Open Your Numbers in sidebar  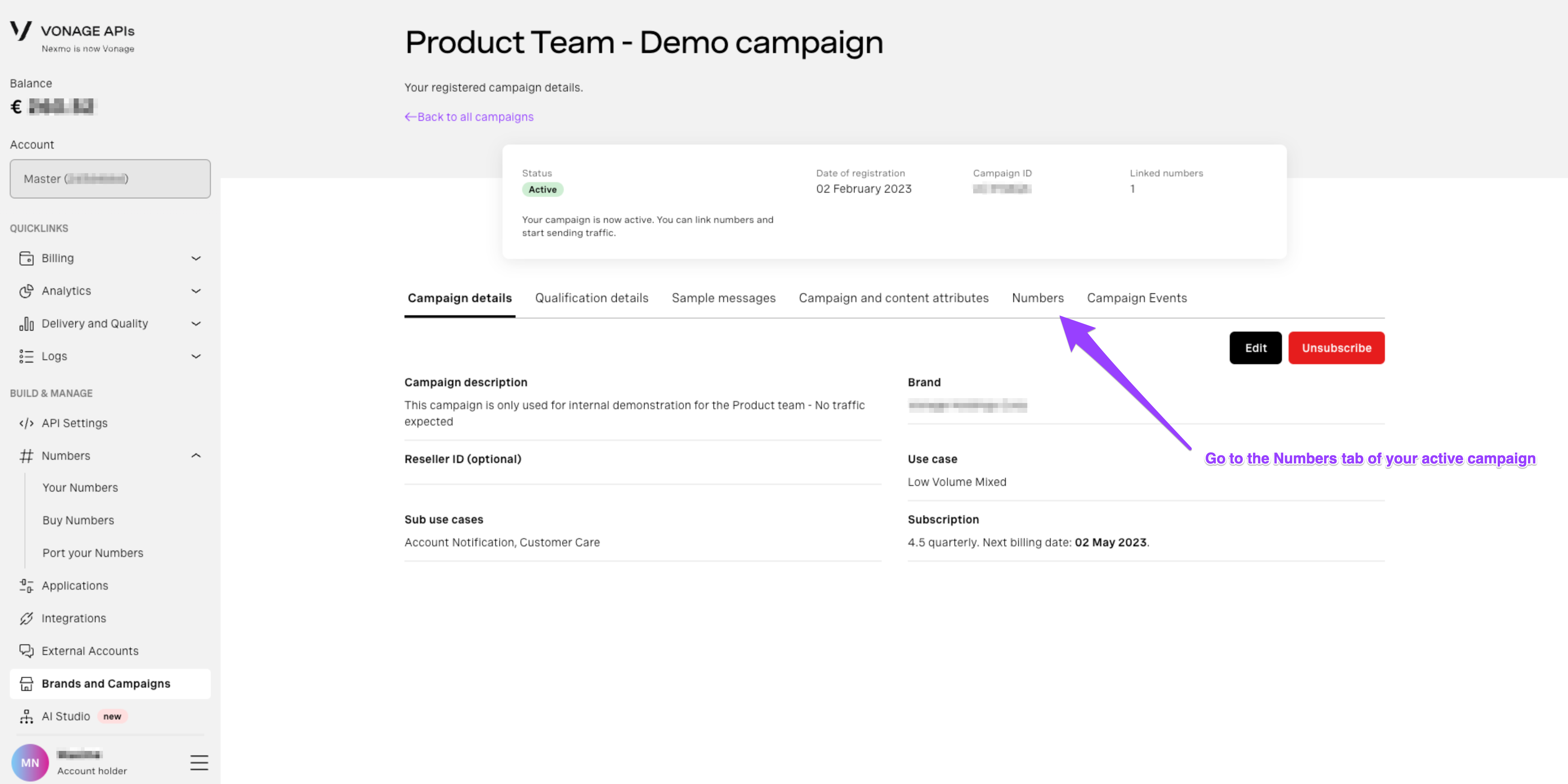(80, 488)
